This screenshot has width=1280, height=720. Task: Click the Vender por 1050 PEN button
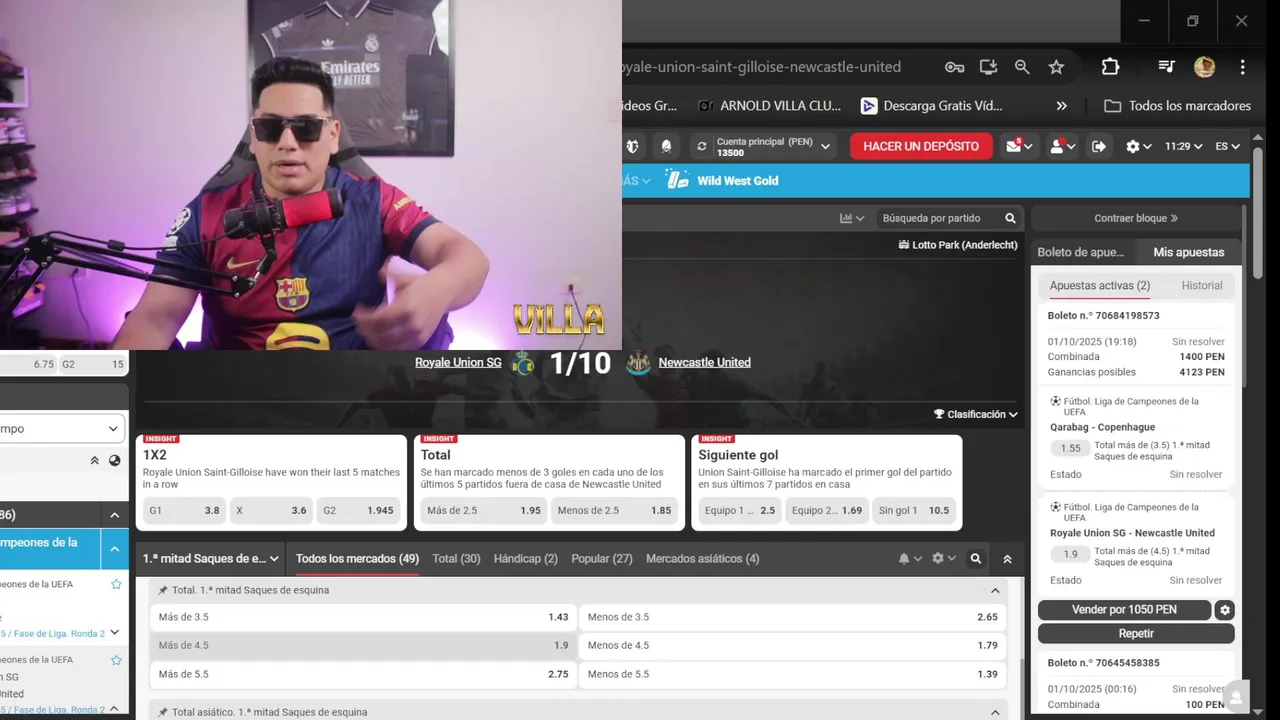point(1124,610)
